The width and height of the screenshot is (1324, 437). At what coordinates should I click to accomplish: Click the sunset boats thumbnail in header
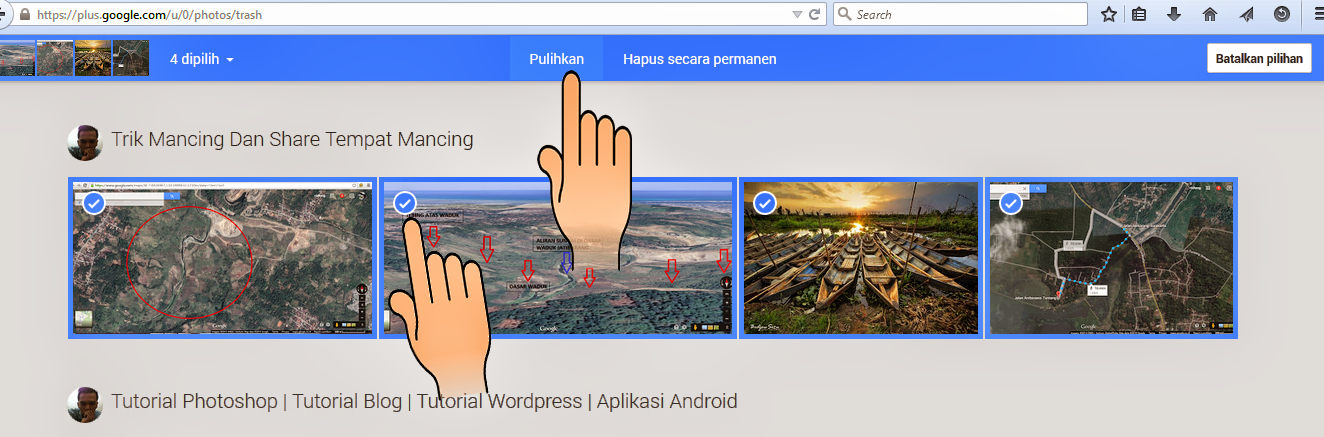[x=93, y=58]
